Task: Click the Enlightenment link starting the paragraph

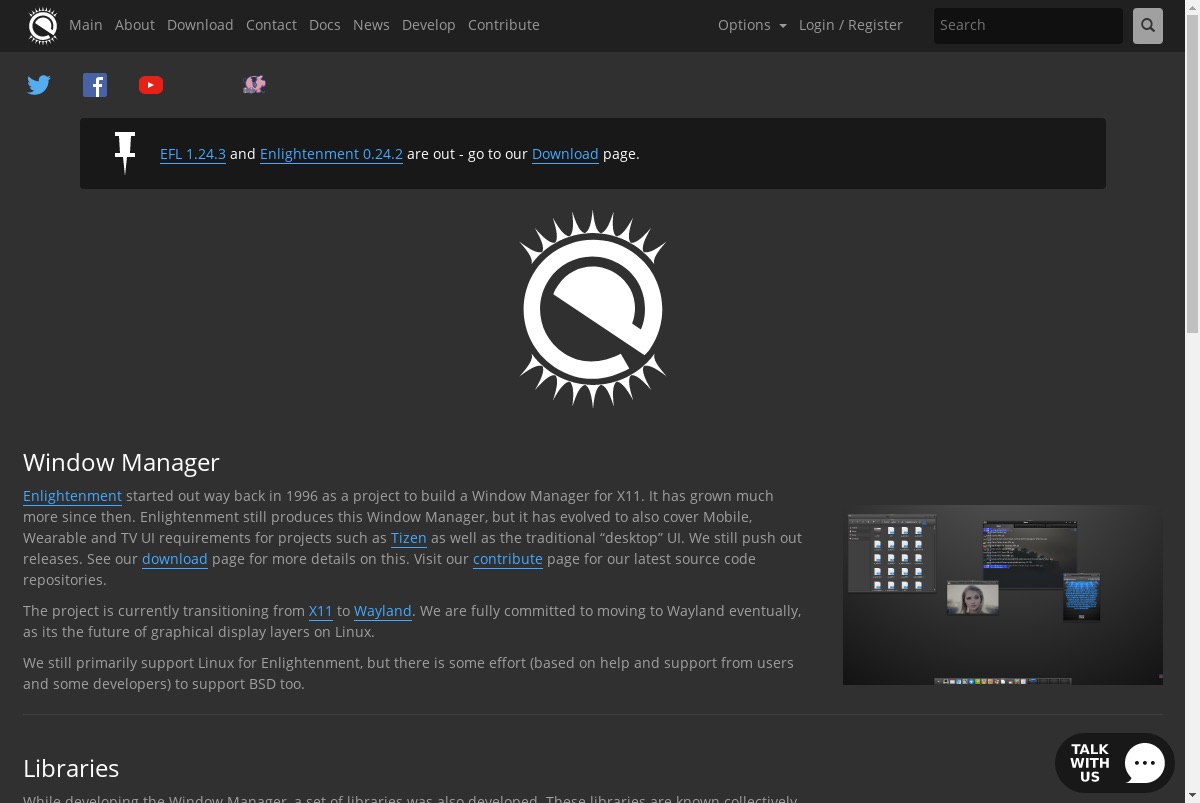Action: (x=72, y=496)
